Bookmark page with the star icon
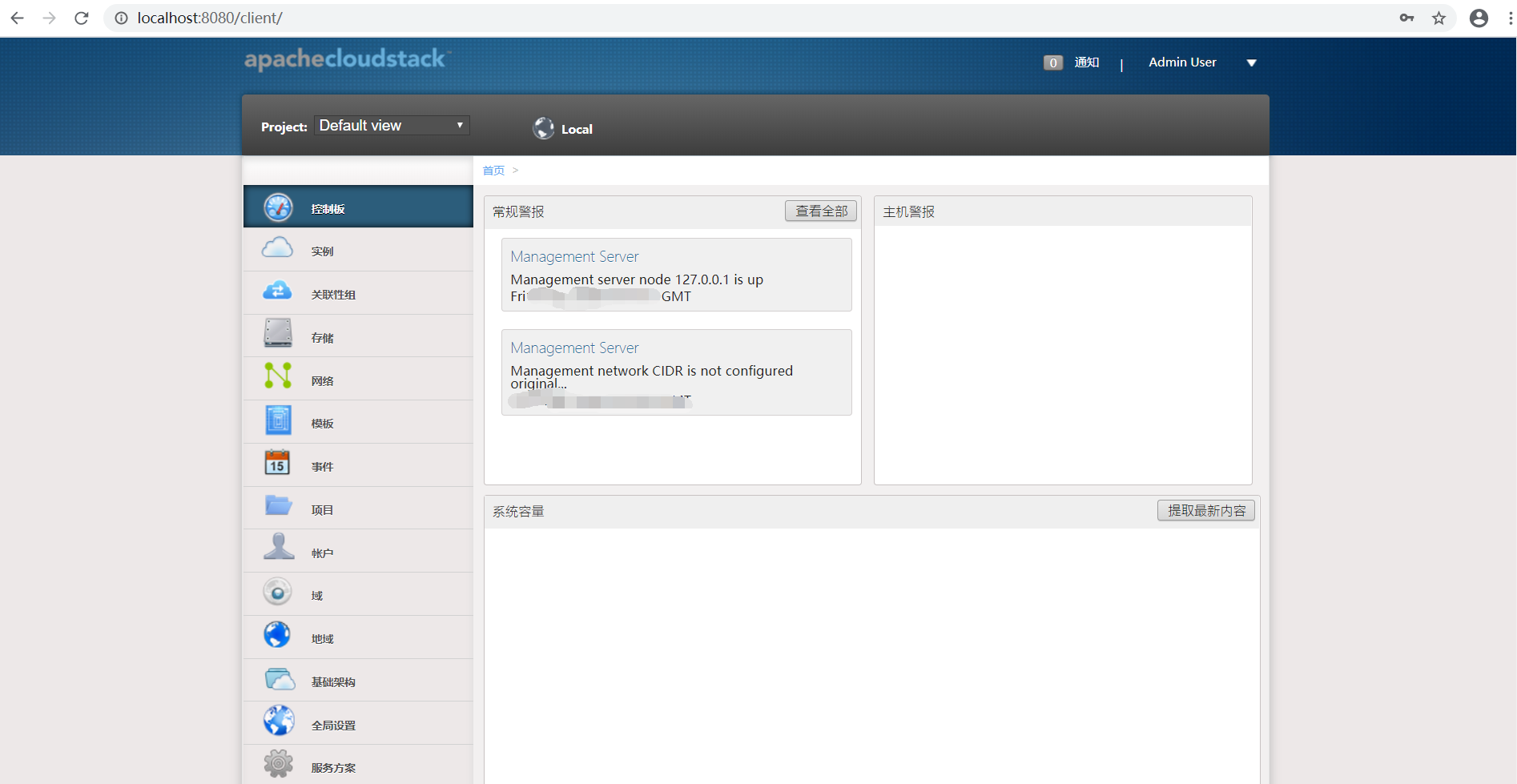The width and height of the screenshot is (1517, 784). (1439, 18)
